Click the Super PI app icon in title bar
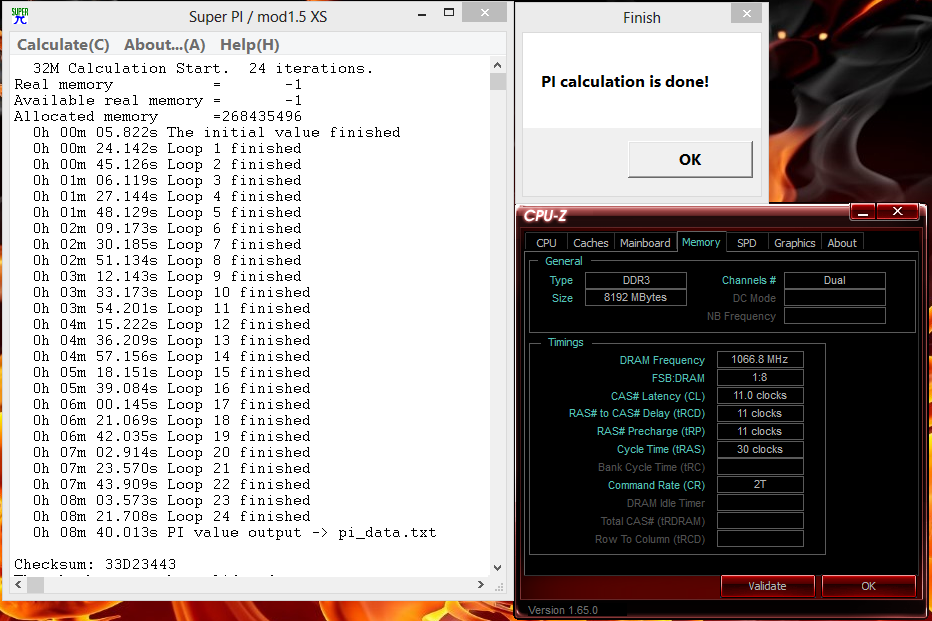932x621 pixels. click(x=20, y=16)
